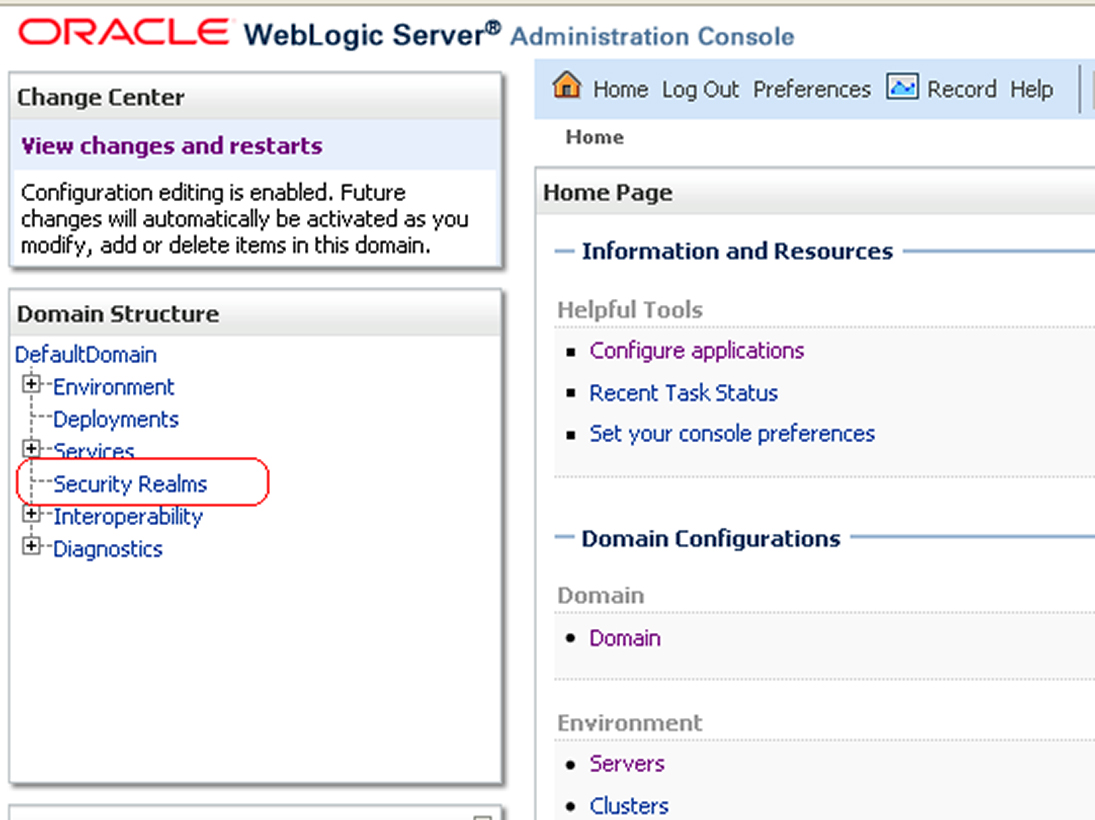Expand the Environment tree node
The height and width of the screenshot is (820, 1095).
[x=31, y=384]
